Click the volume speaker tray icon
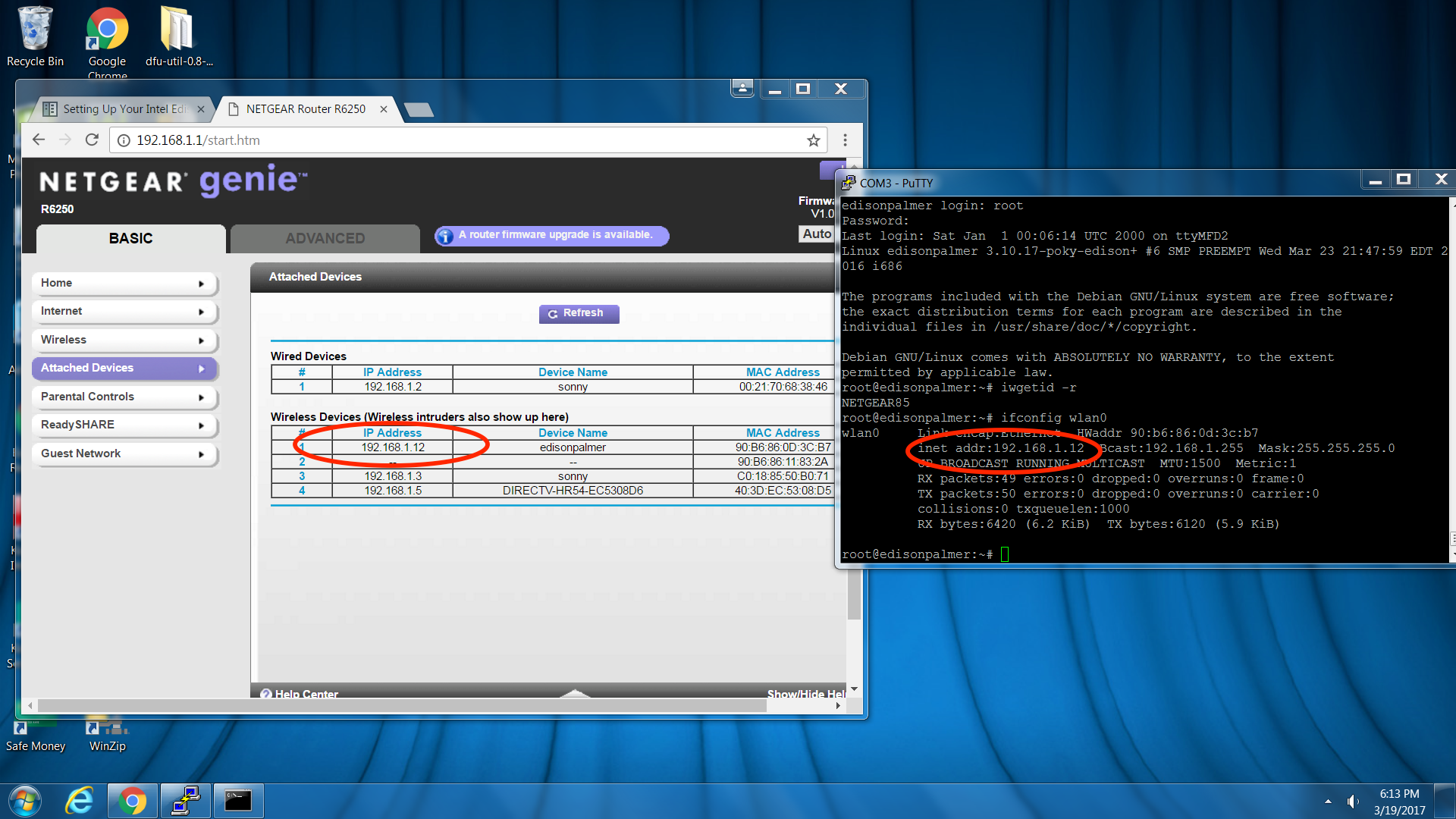1456x819 pixels. [x=1353, y=802]
